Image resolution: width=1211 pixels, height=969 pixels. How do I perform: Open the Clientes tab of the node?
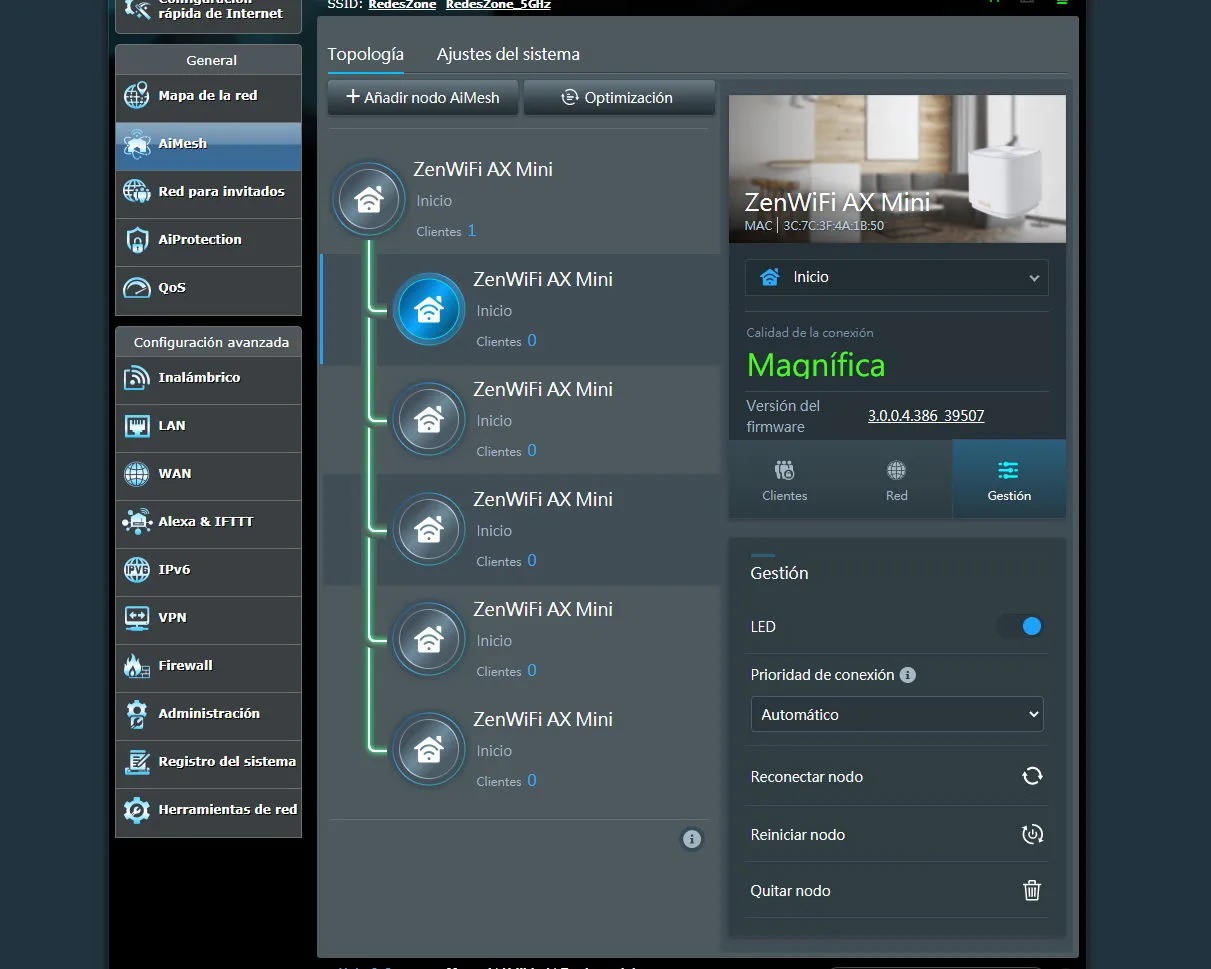(785, 480)
